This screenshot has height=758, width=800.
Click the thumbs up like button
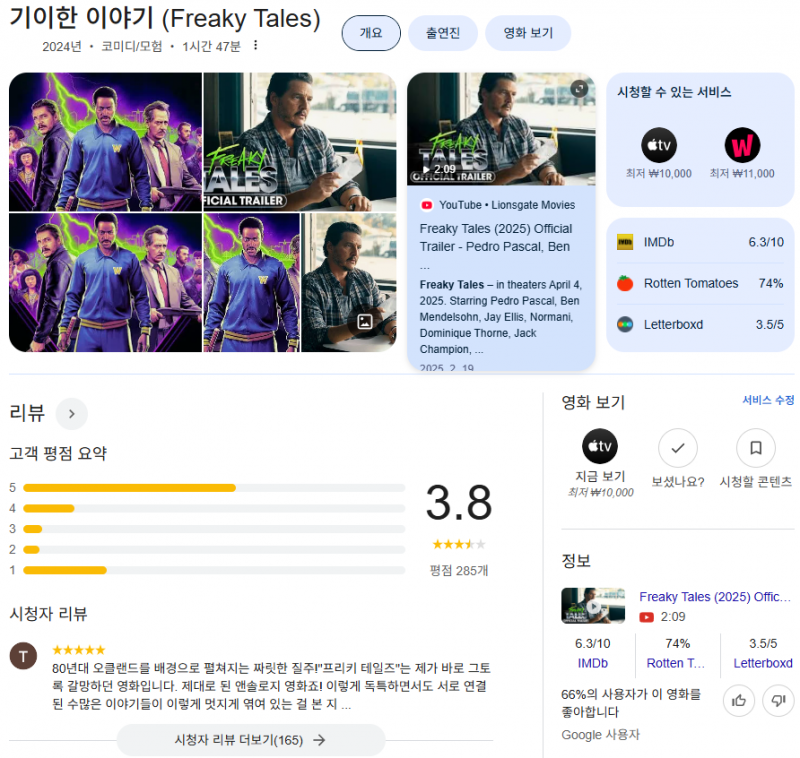click(x=739, y=701)
